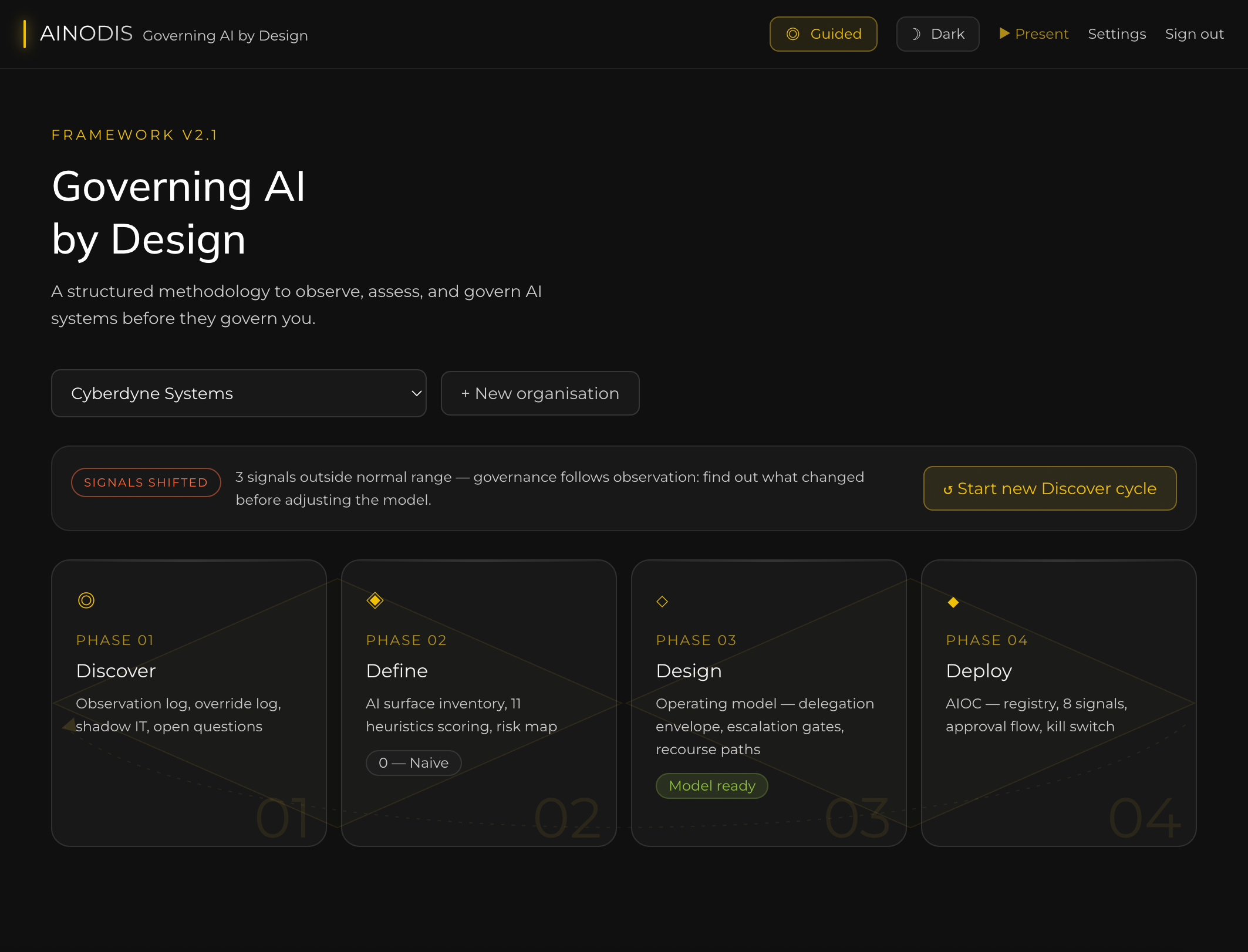Click the 'PHASE 02' label

tap(406, 640)
